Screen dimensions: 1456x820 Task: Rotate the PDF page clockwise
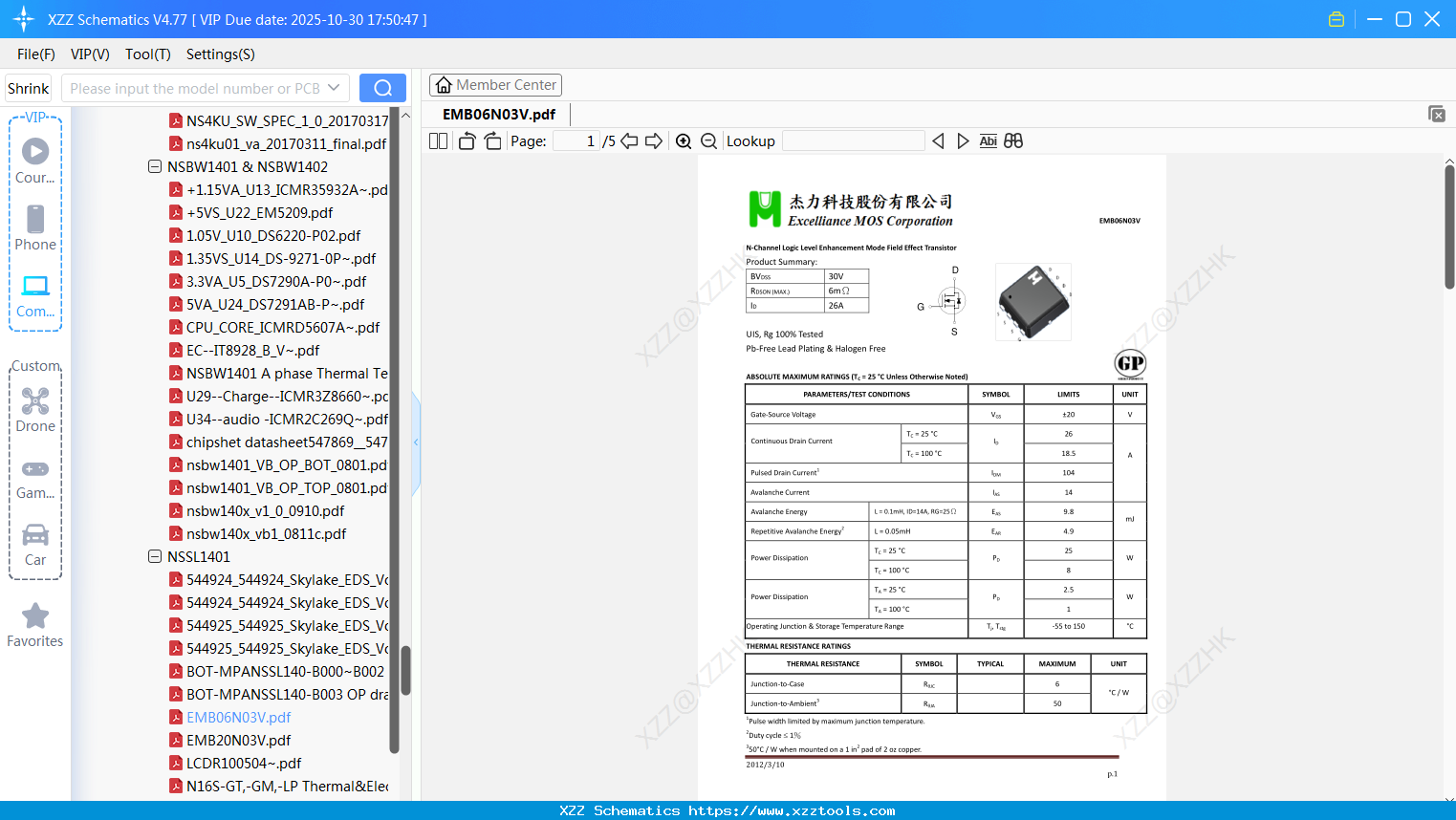pyautogui.click(x=492, y=141)
